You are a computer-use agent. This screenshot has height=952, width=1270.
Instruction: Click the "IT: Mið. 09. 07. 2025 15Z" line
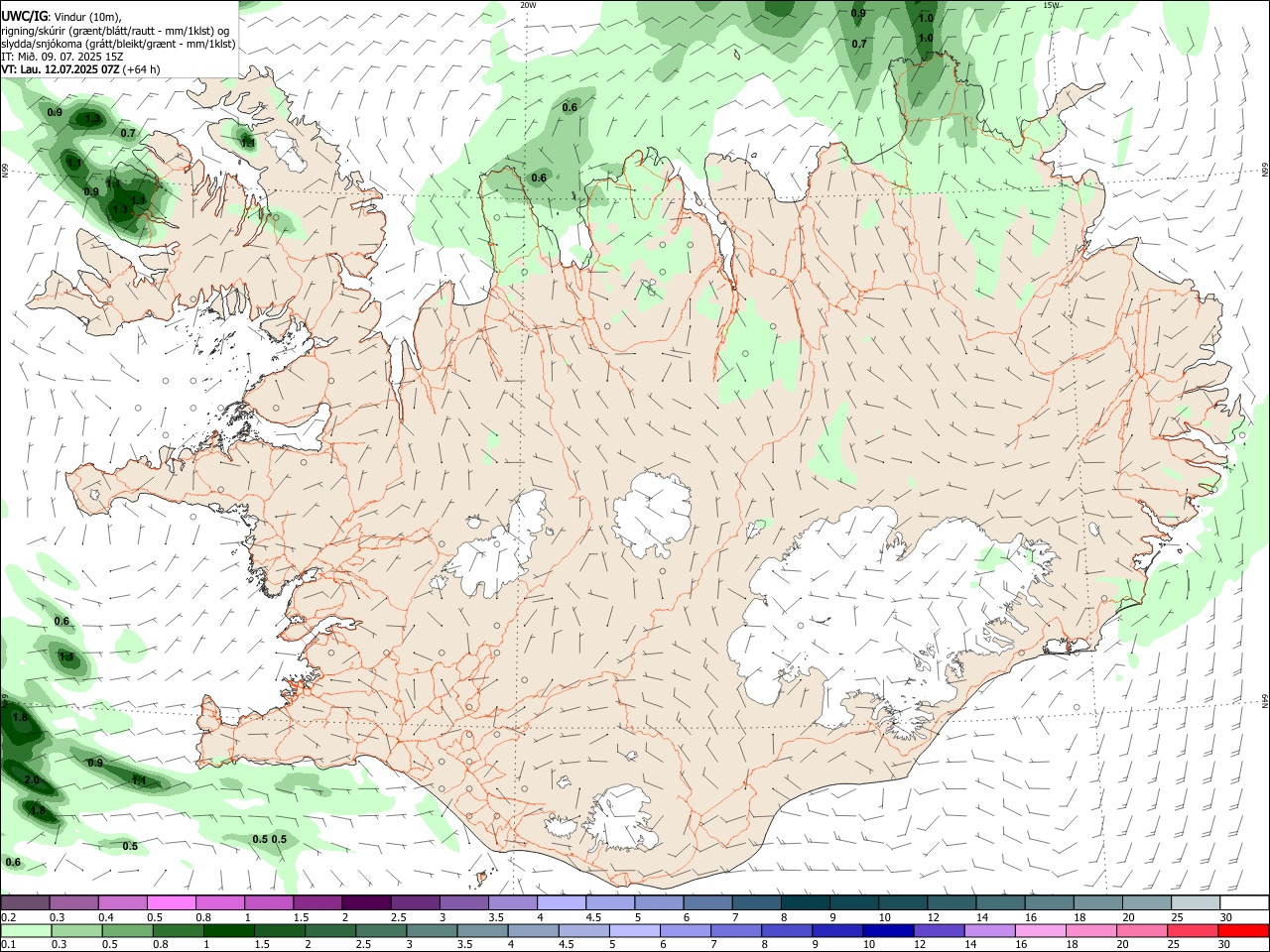click(x=63, y=57)
